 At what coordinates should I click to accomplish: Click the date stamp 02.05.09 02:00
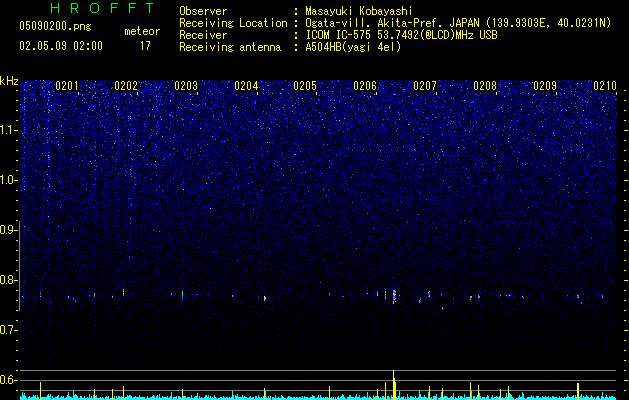click(61, 46)
